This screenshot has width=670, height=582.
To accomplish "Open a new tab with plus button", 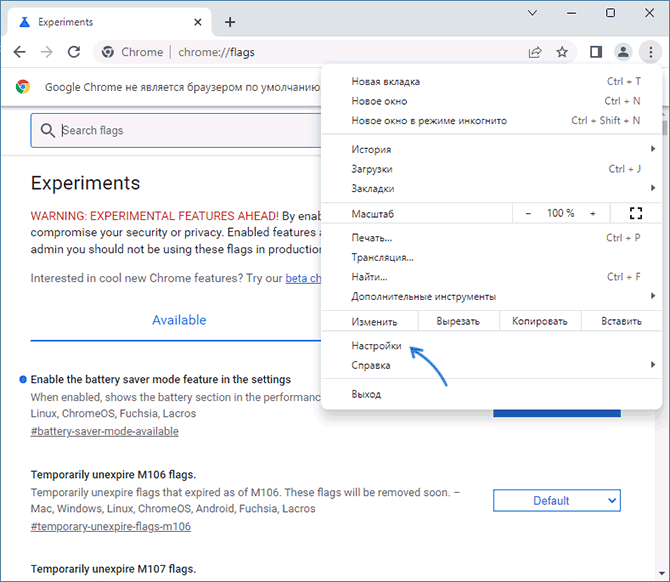I will pyautogui.click(x=230, y=22).
